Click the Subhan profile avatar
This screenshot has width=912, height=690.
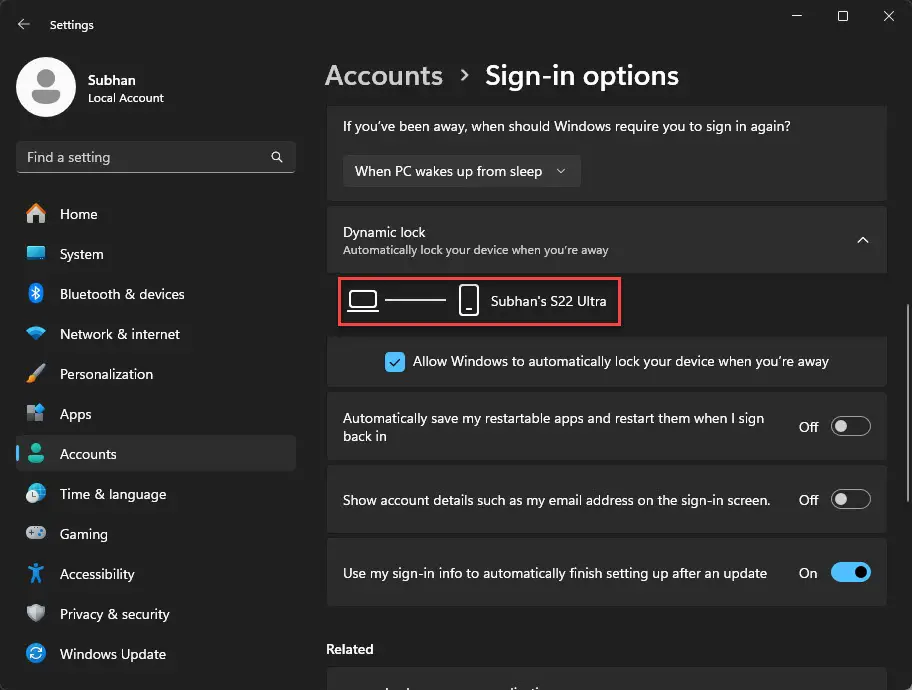tap(46, 87)
